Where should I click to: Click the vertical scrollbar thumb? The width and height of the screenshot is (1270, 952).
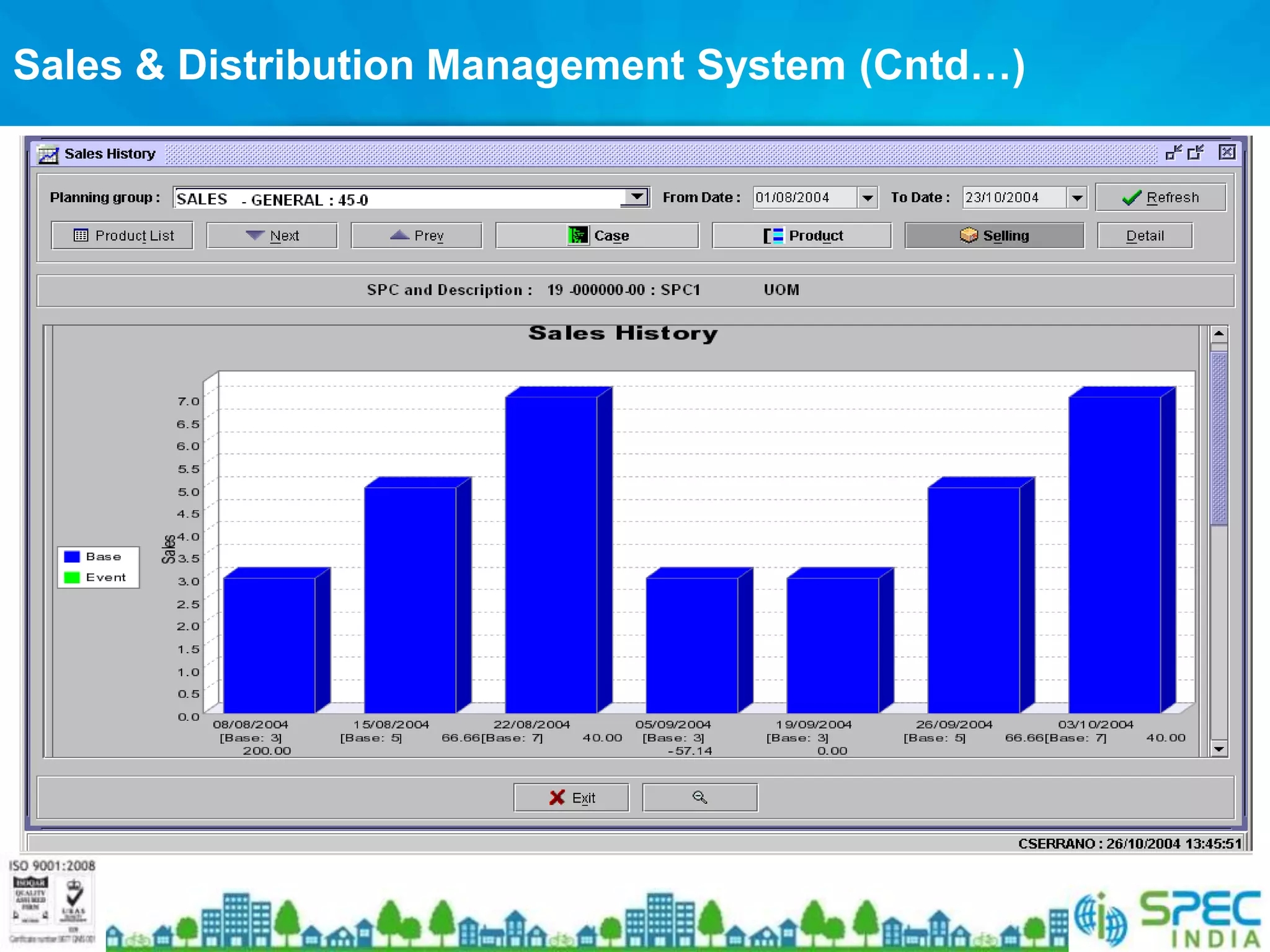[1219, 439]
